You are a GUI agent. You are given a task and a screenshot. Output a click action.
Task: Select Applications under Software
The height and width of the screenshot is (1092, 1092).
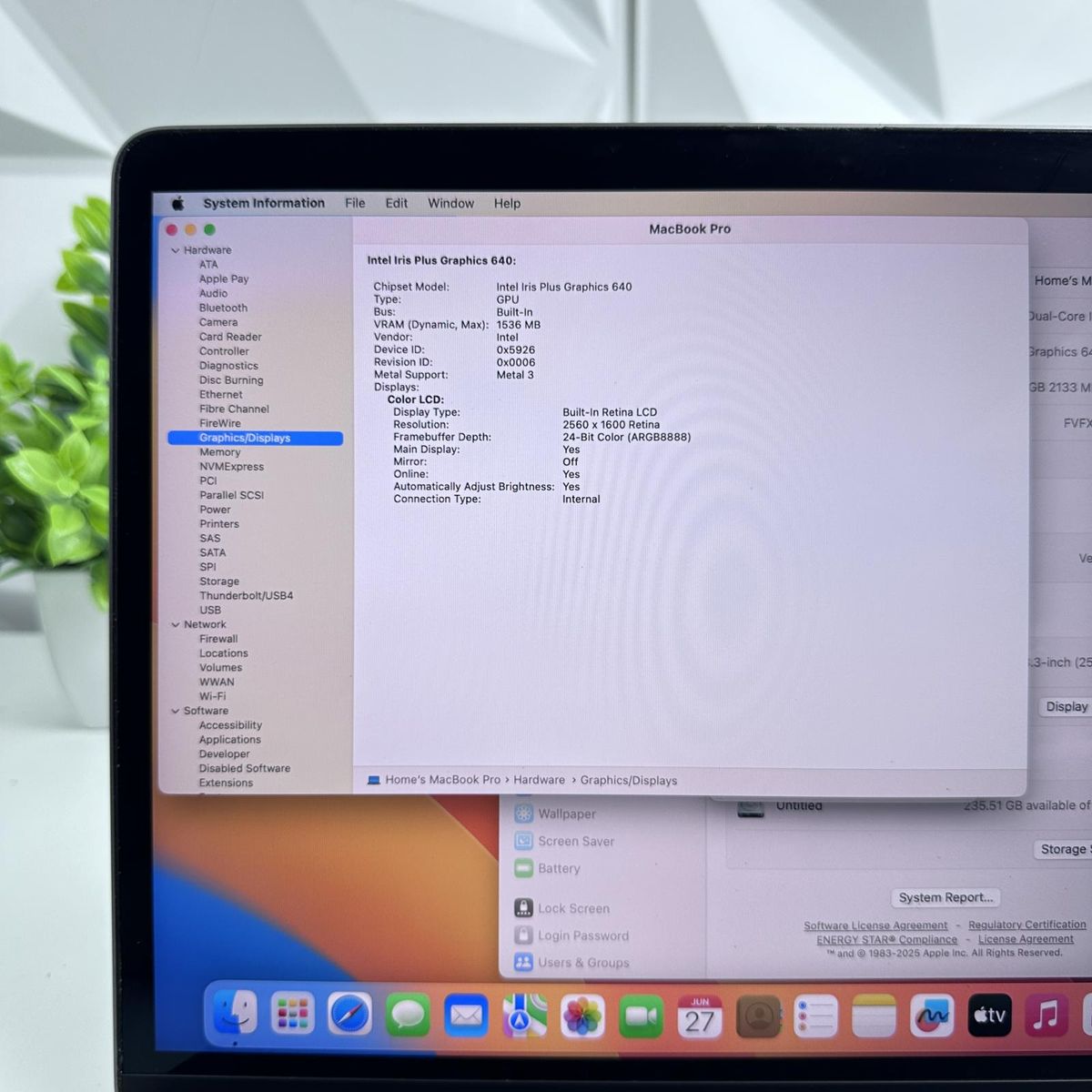pyautogui.click(x=230, y=740)
